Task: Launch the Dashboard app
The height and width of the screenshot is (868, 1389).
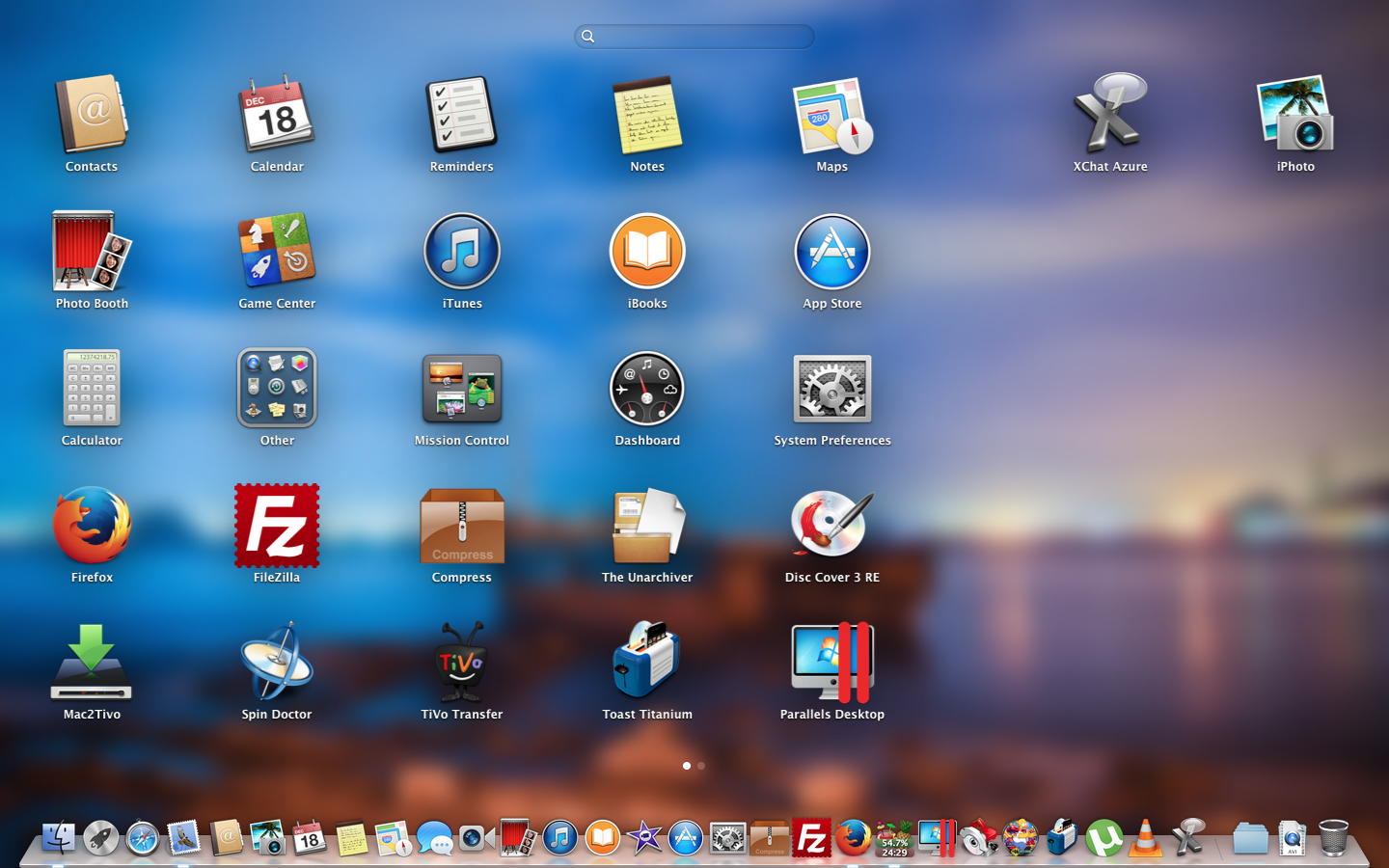Action: (x=647, y=388)
